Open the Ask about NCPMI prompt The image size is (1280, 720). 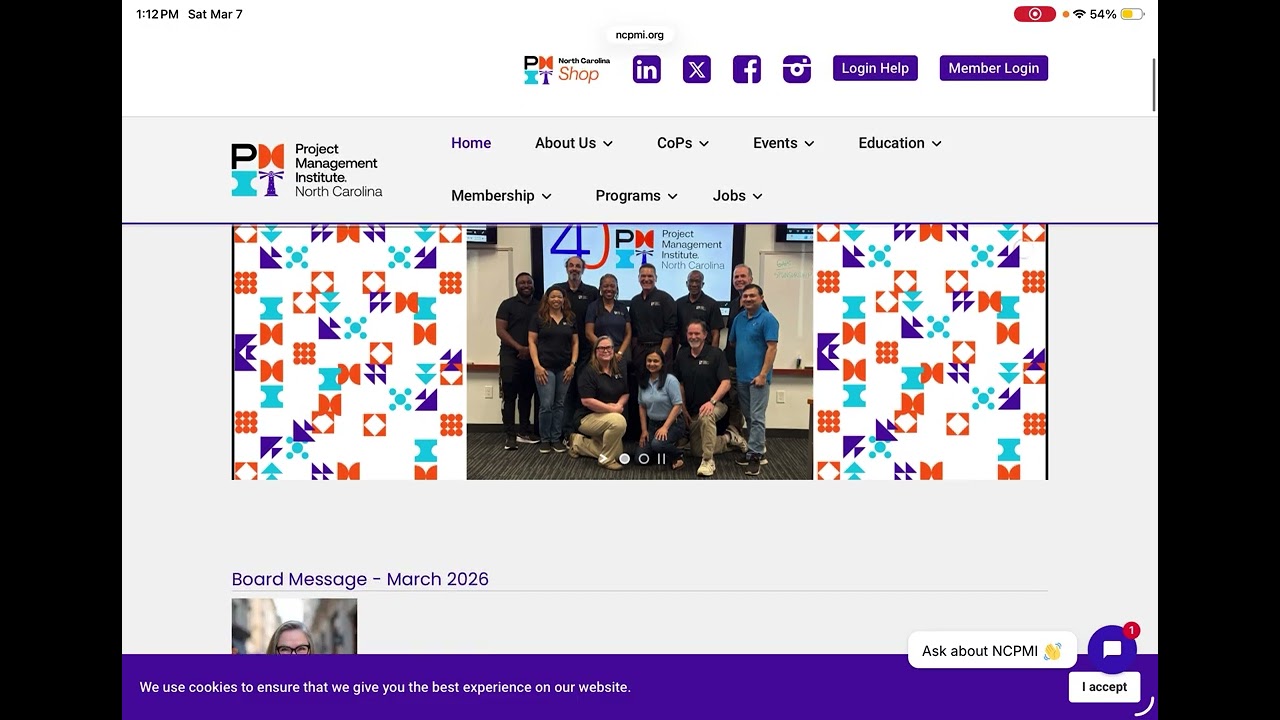992,651
